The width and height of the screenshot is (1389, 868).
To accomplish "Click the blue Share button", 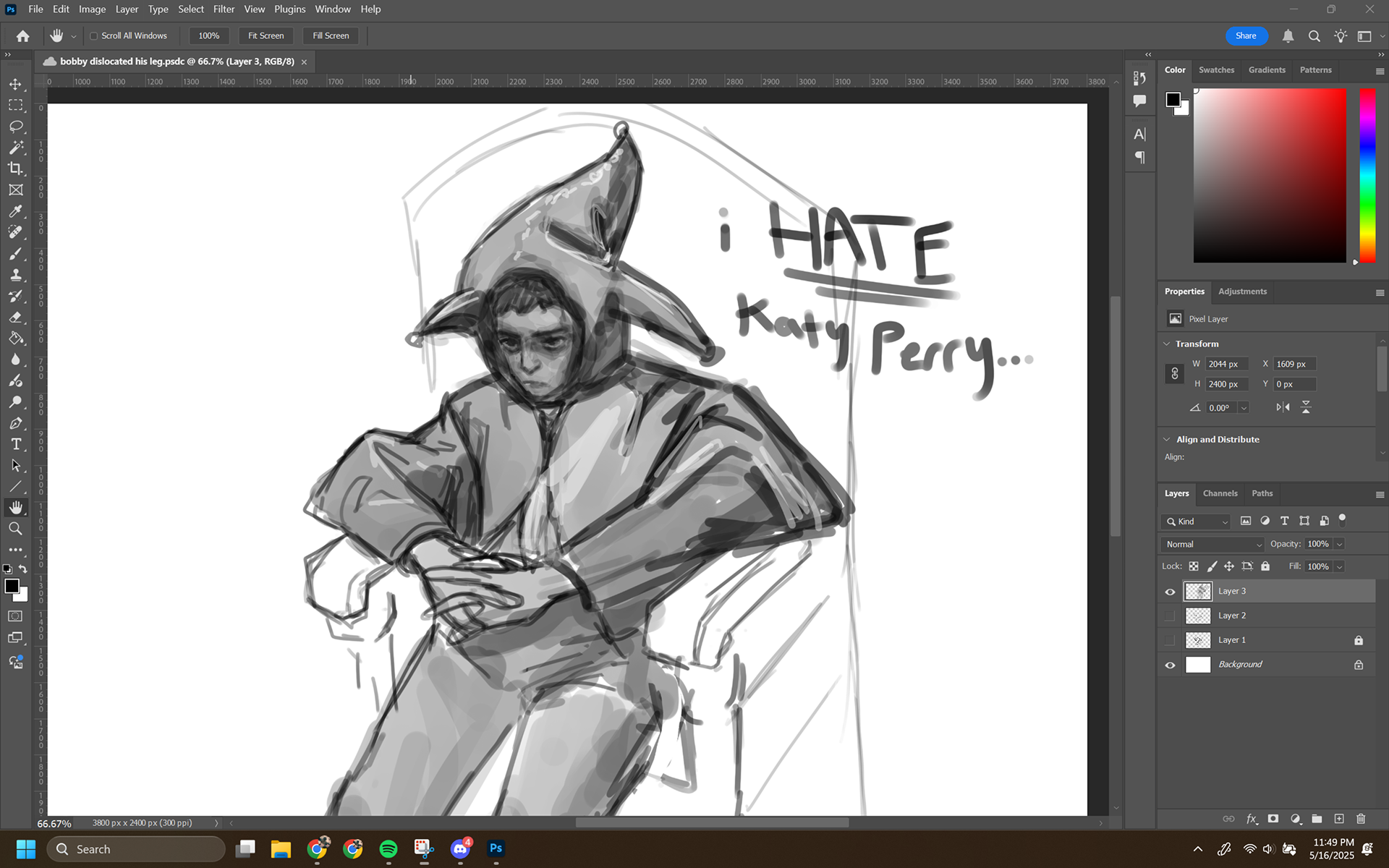I will tap(1246, 35).
